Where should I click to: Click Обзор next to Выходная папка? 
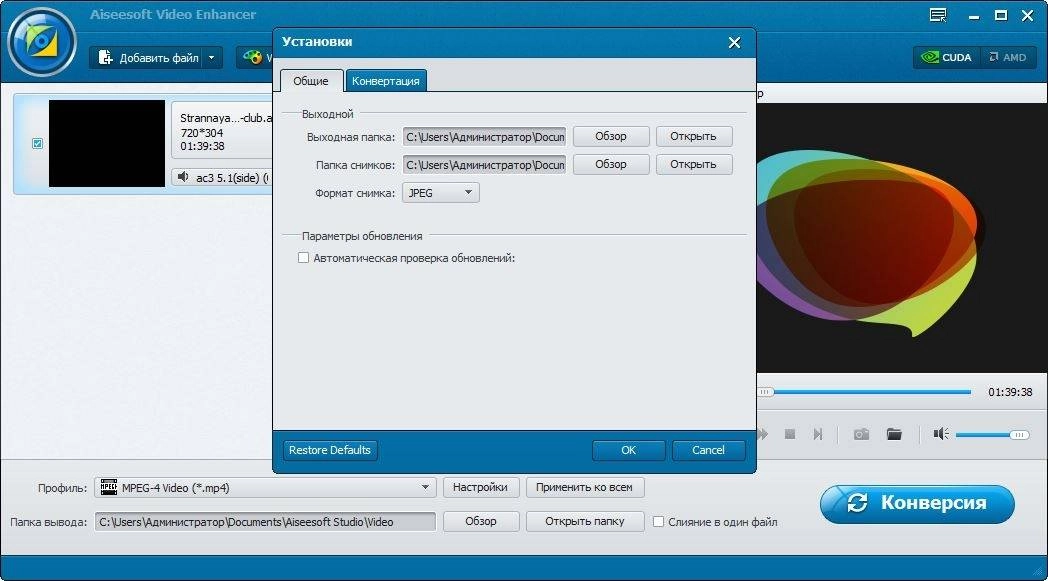click(611, 136)
